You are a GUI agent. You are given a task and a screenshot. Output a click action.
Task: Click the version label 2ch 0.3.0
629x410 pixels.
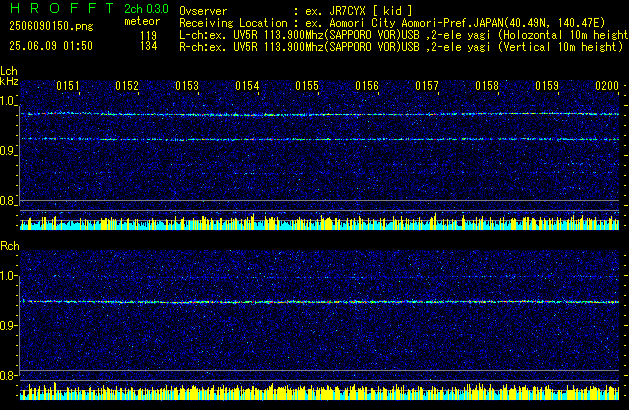click(146, 8)
